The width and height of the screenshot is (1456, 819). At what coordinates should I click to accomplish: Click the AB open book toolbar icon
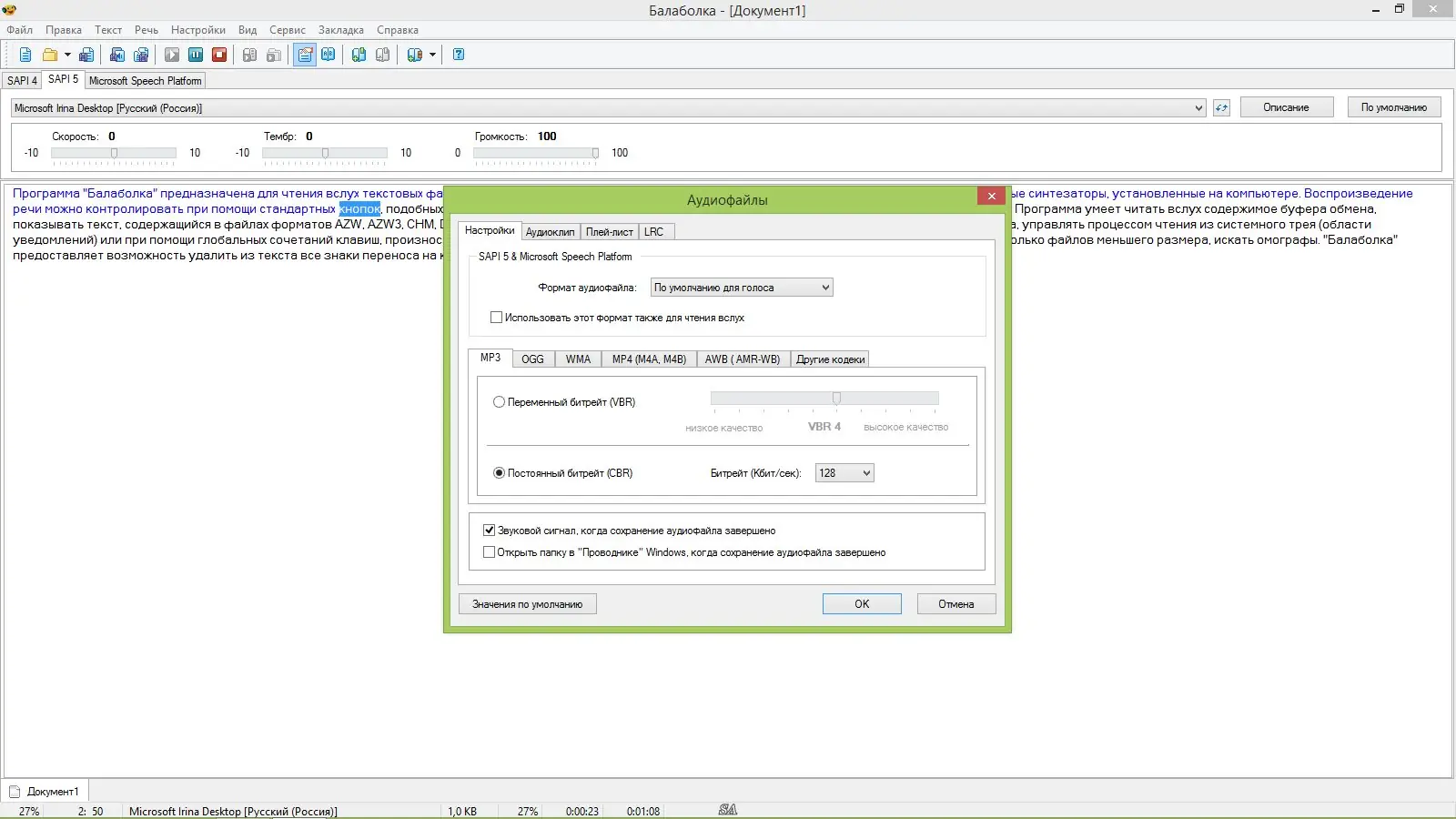click(x=329, y=55)
